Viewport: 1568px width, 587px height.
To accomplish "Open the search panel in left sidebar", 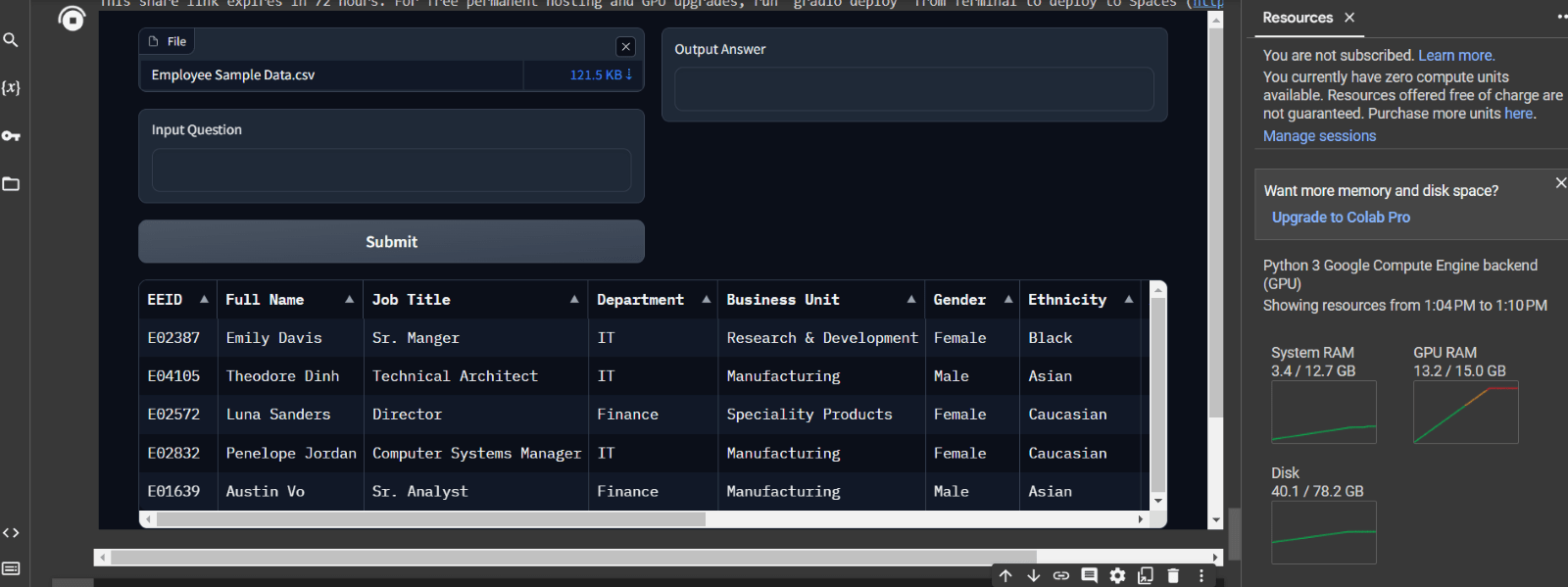I will tap(11, 40).
